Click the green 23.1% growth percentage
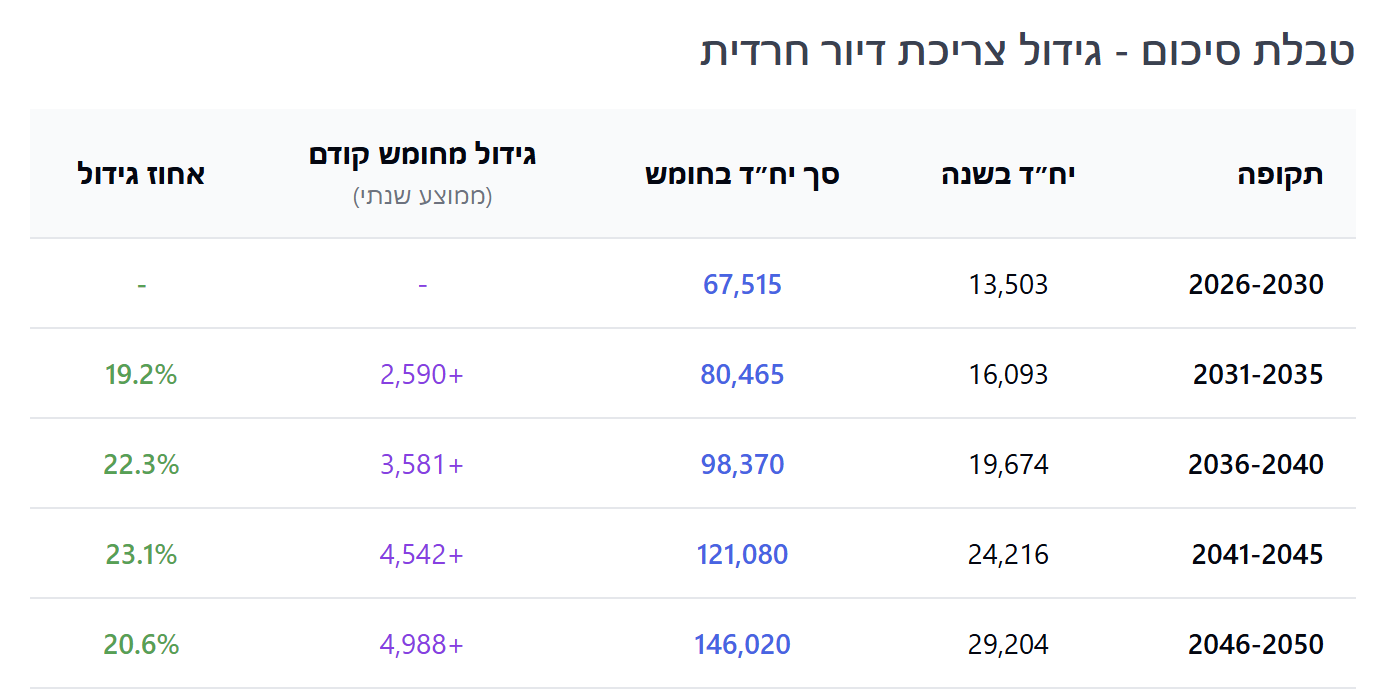The image size is (1393, 689). [141, 555]
